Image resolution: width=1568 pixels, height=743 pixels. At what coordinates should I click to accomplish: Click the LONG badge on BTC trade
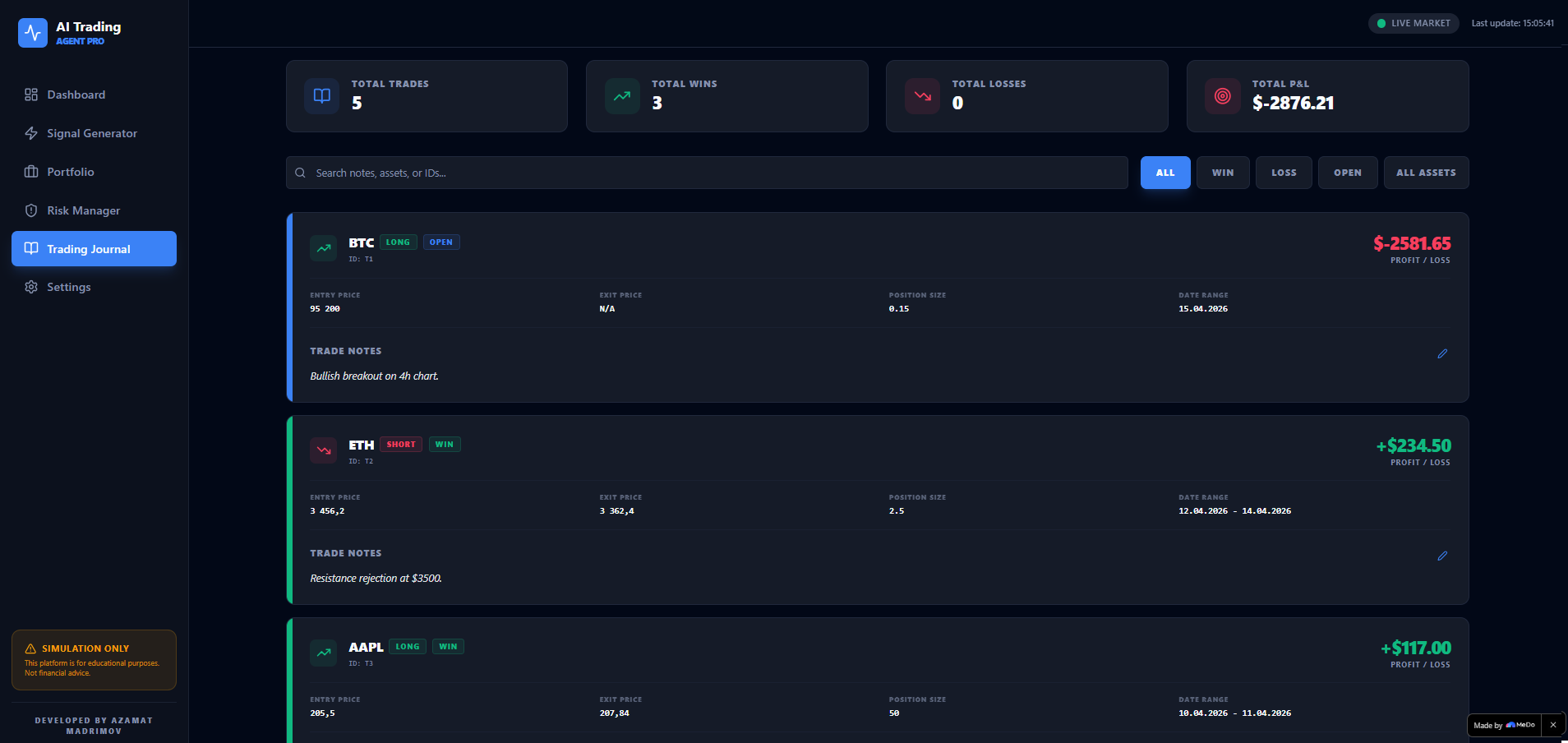click(x=398, y=242)
